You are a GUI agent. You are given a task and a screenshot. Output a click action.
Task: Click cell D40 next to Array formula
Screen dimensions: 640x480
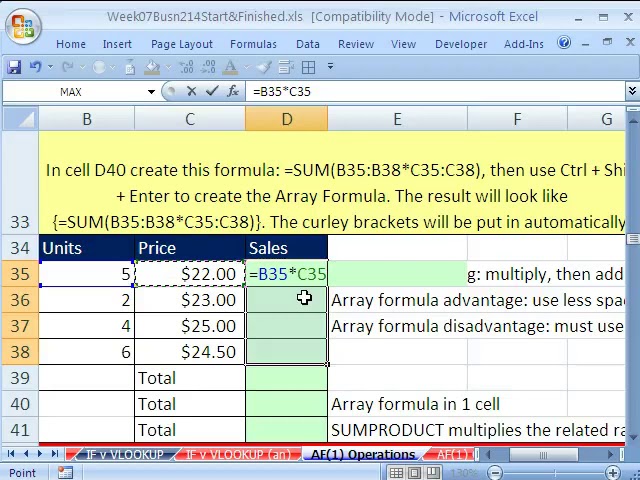coord(287,404)
